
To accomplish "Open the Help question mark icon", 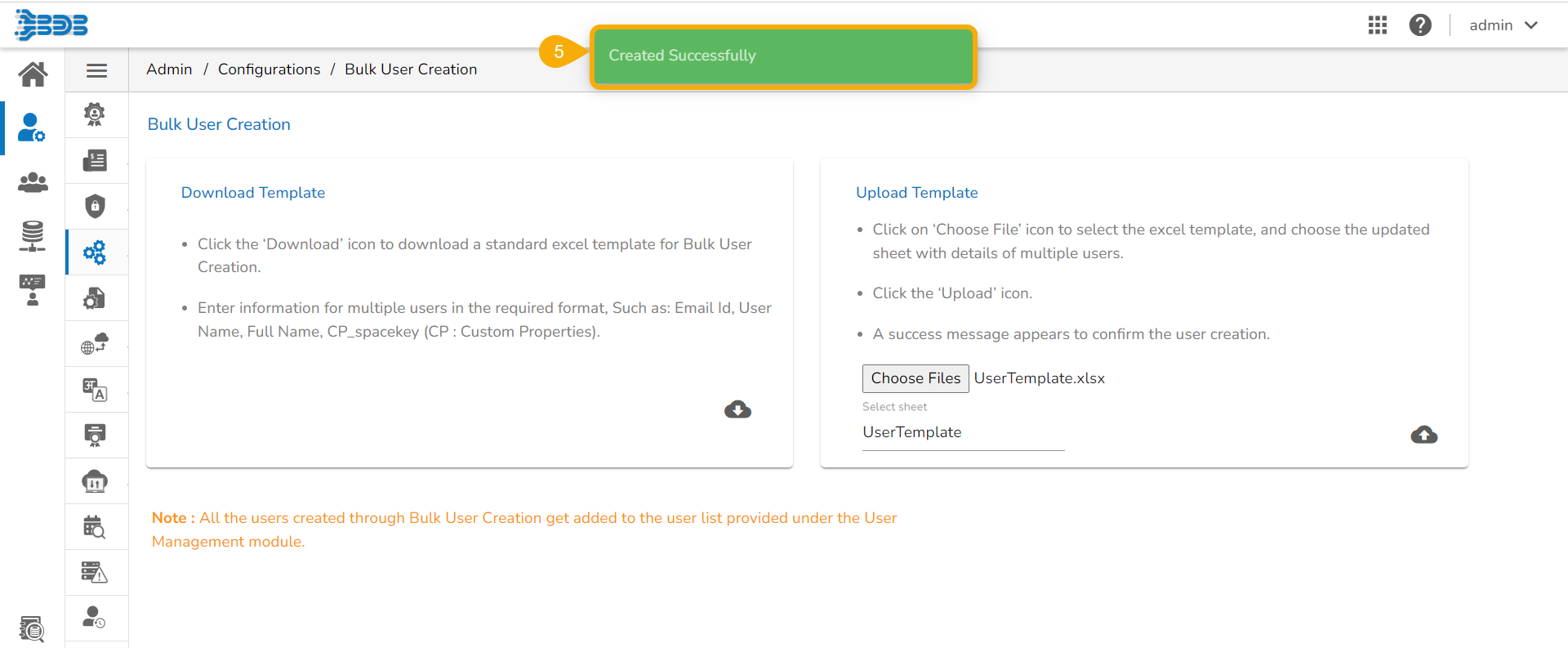I will (x=1420, y=25).
